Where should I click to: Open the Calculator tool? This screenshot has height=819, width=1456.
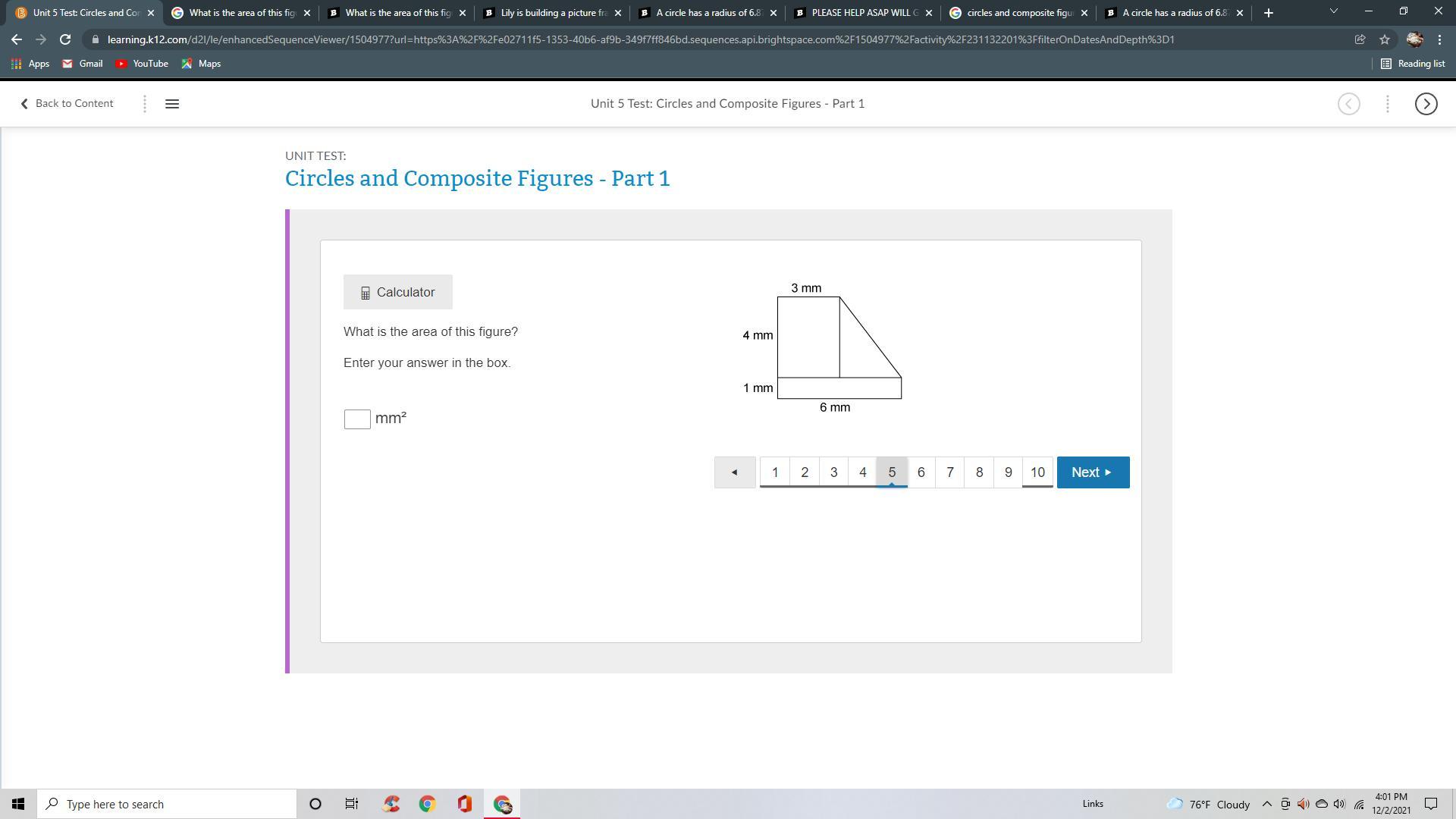tap(397, 292)
